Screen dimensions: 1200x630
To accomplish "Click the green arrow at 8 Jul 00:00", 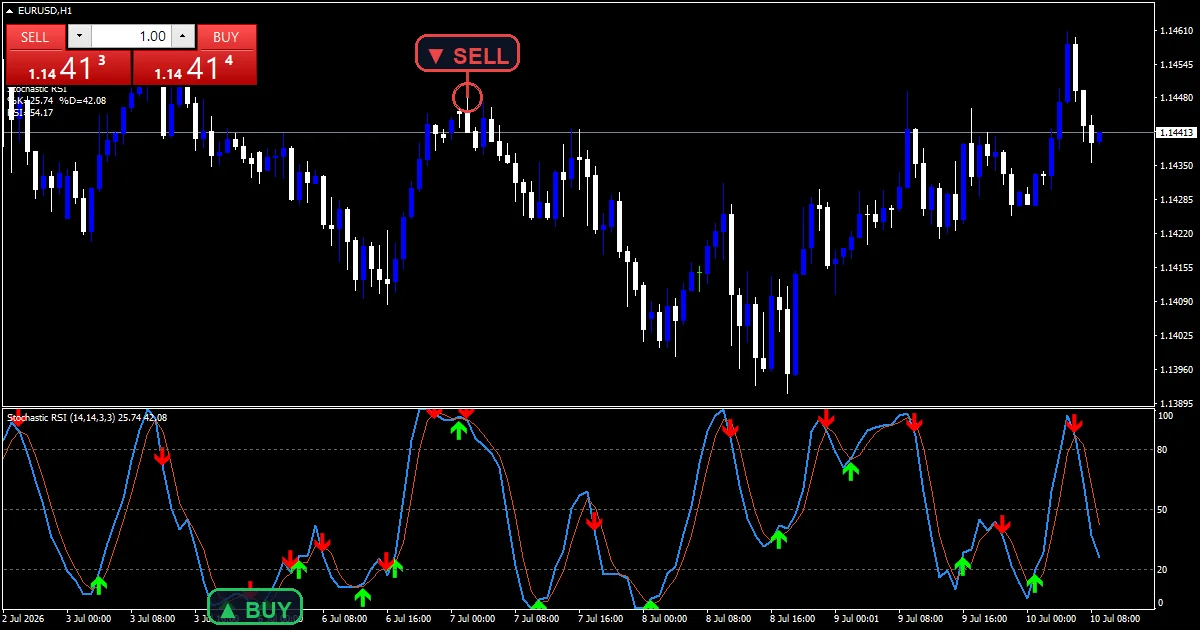I will tap(651, 605).
